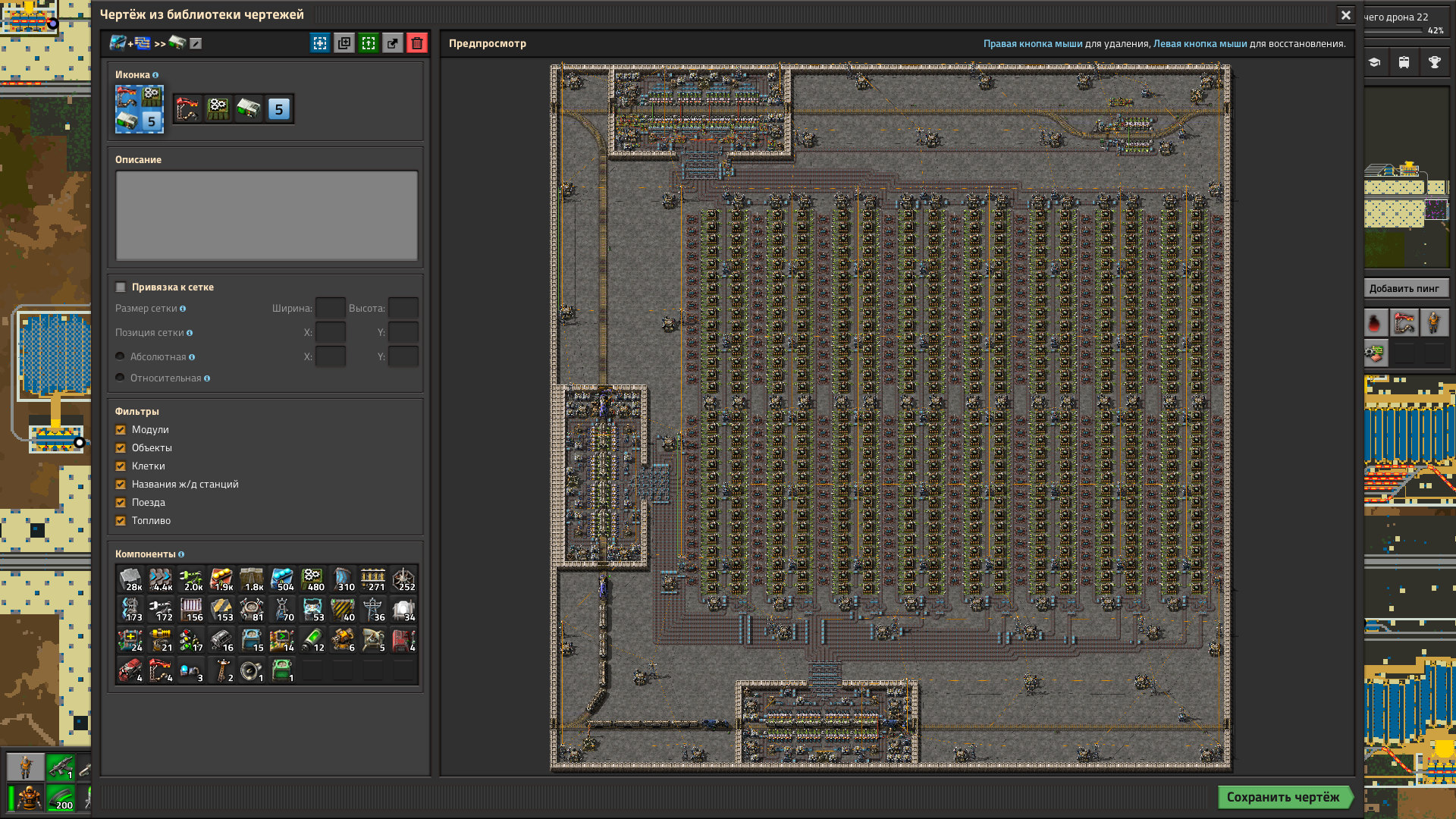Image resolution: width=1456 pixels, height=819 pixels.
Task: Click the green inserter component with 2.0к
Action: (x=191, y=579)
